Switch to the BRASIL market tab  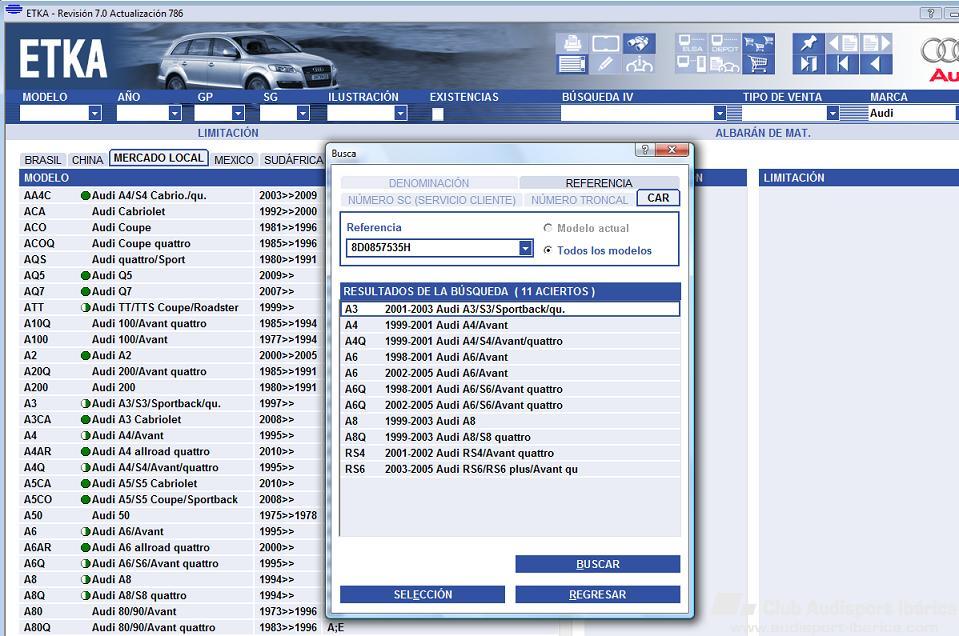pyautogui.click(x=43, y=160)
